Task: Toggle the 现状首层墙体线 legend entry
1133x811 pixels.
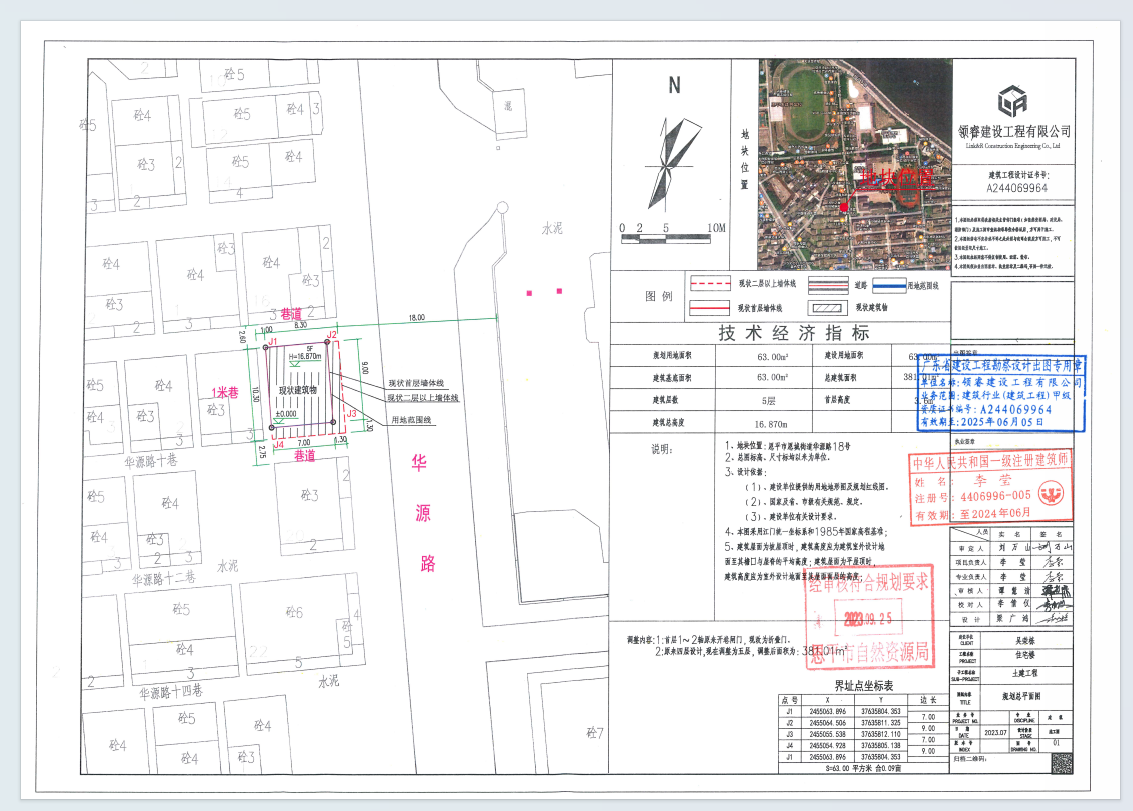Action: point(709,306)
